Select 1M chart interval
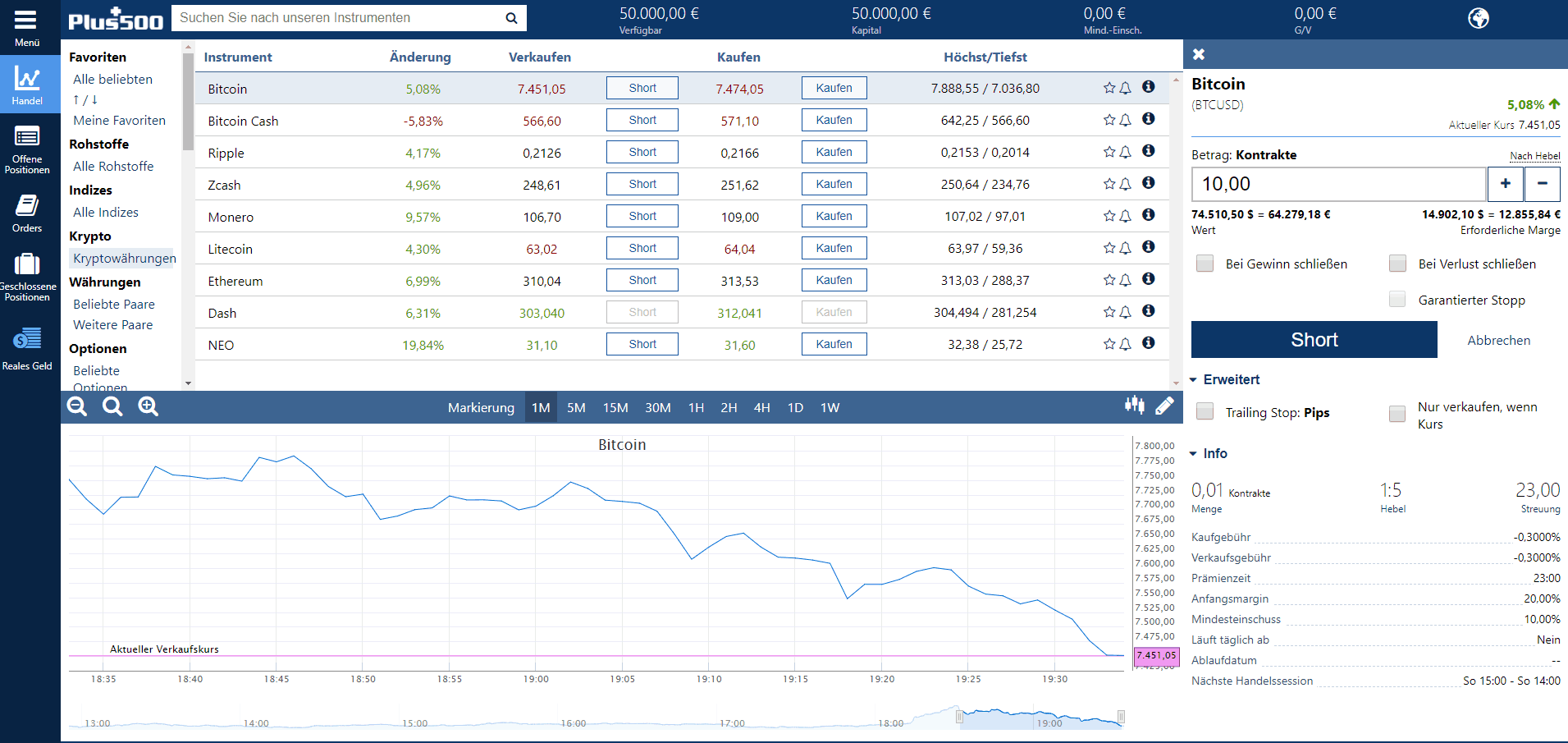The image size is (1568, 743). click(x=541, y=407)
